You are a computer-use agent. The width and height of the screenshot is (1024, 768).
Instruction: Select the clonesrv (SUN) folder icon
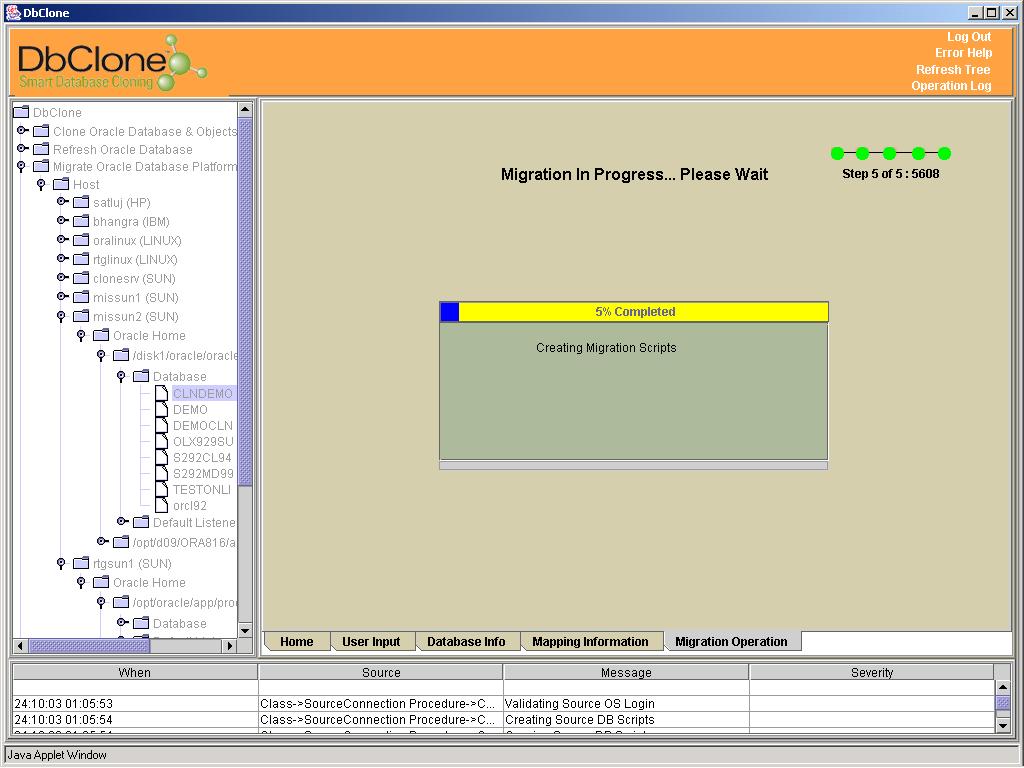coord(81,278)
